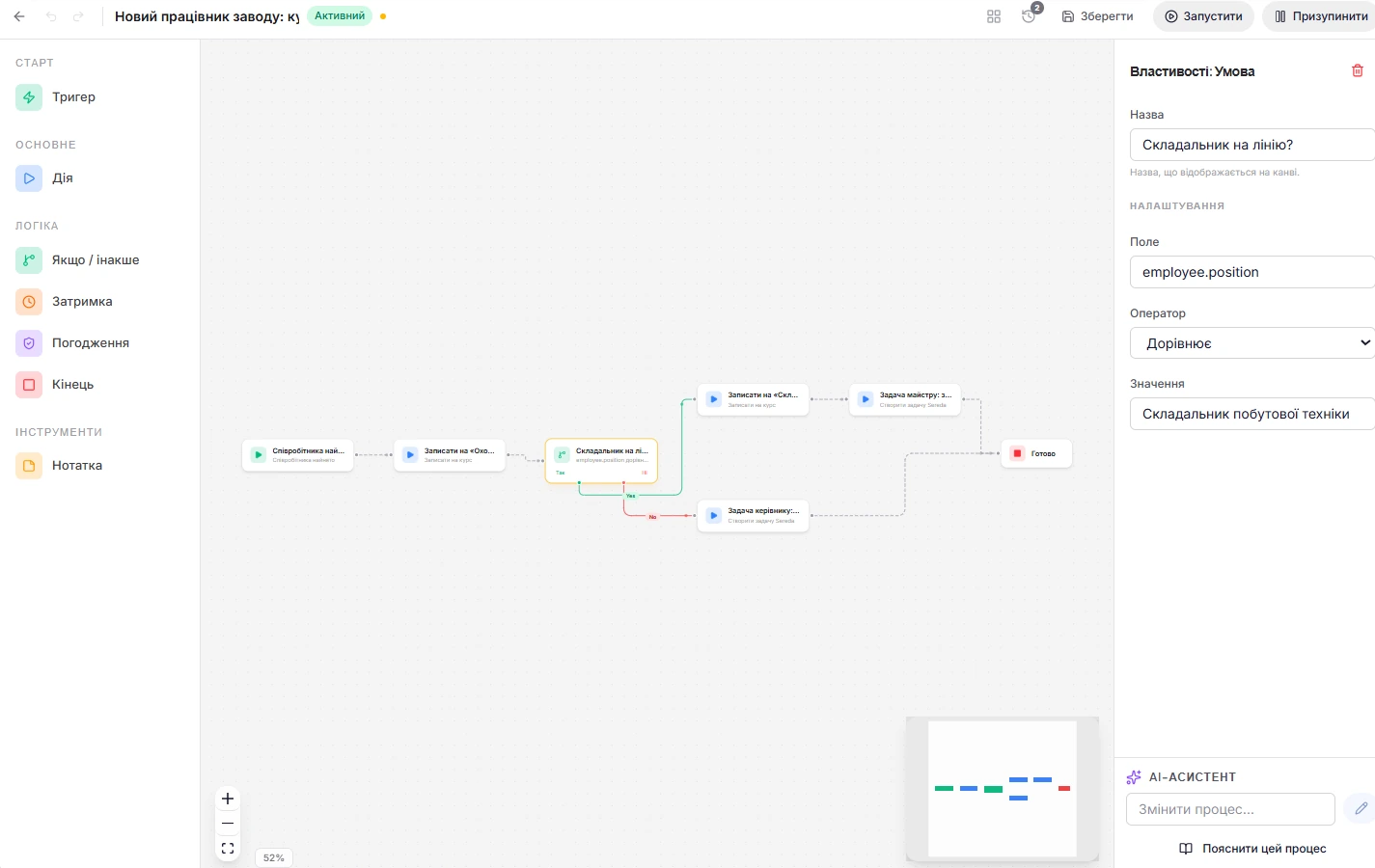Select the Готово end node

tap(1036, 453)
